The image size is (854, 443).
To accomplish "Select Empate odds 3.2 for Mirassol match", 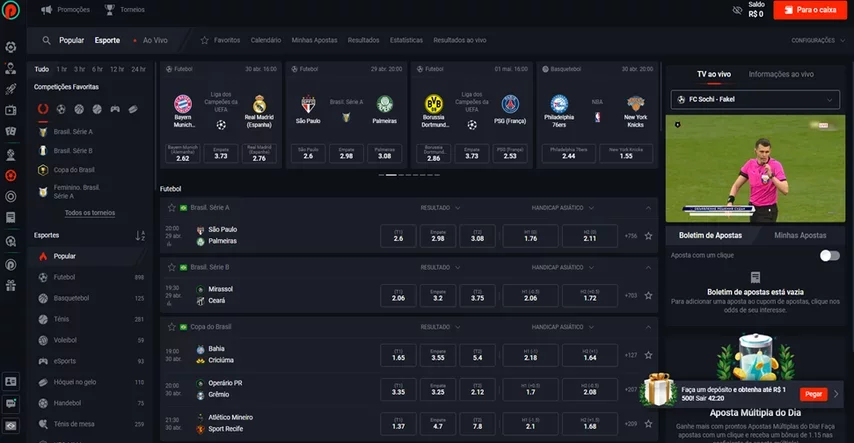I will [x=438, y=295].
